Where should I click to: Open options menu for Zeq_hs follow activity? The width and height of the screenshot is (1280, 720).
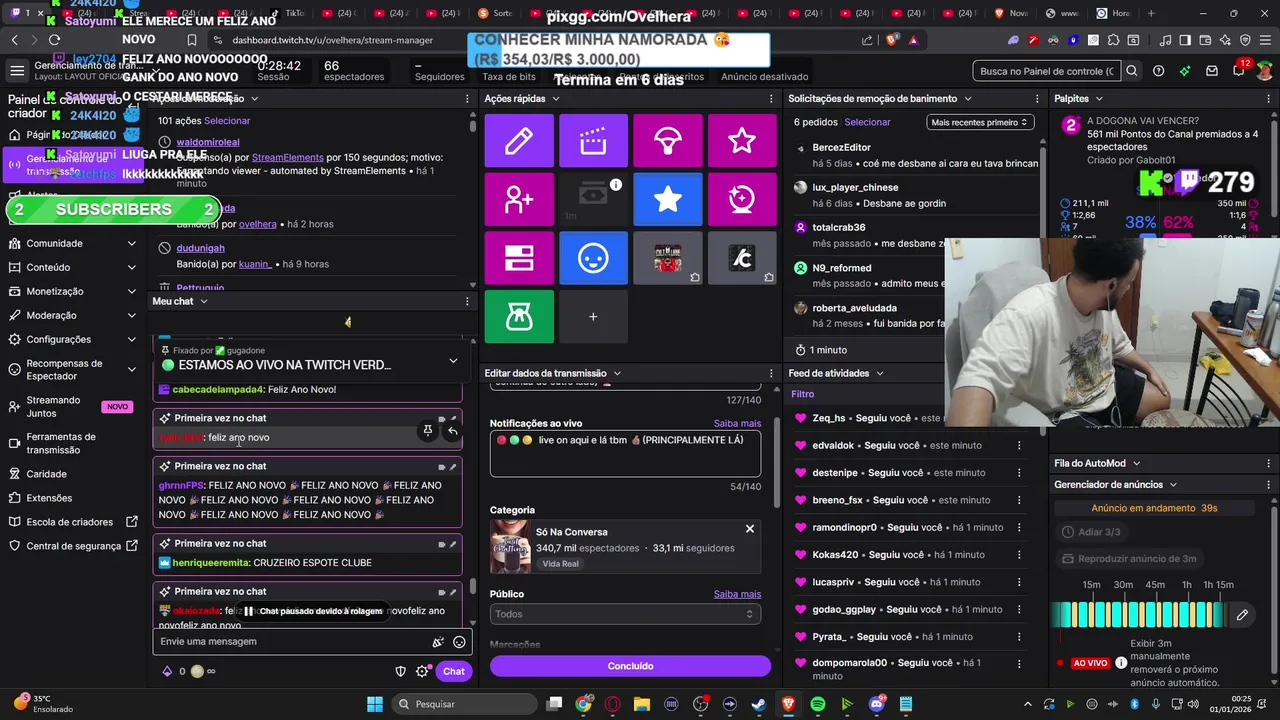point(1019,418)
